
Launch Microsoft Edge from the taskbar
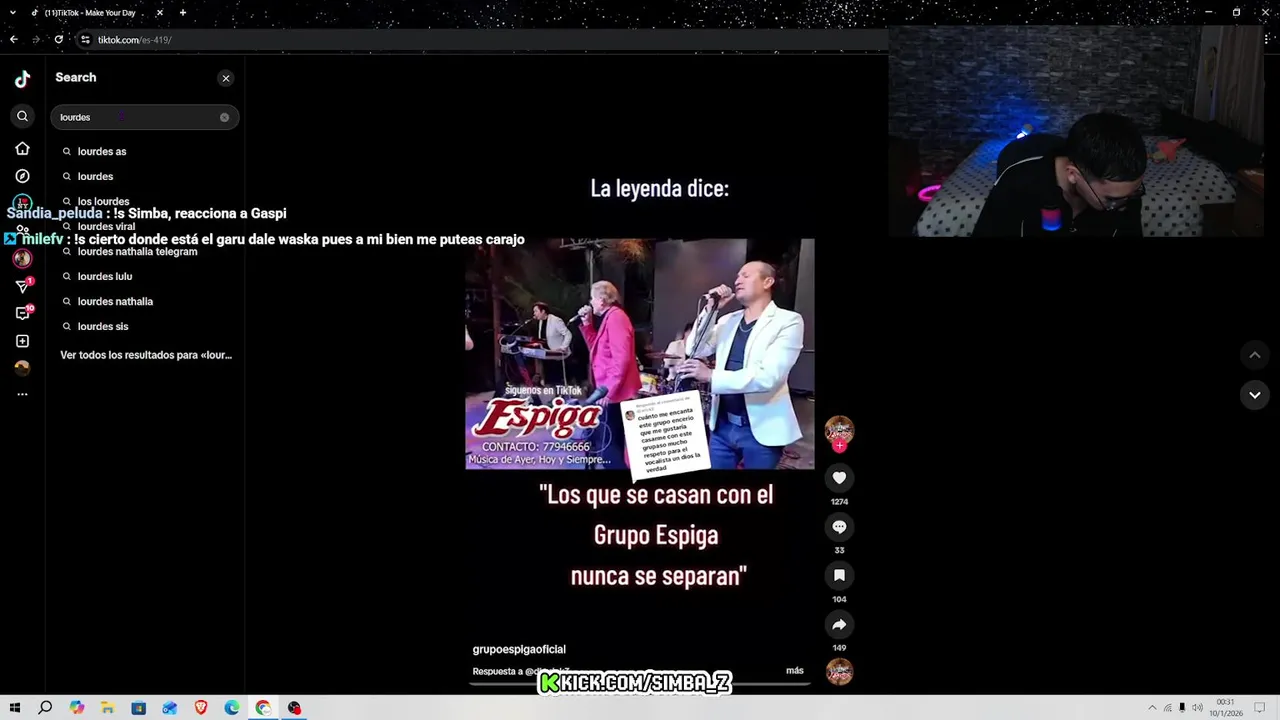232,708
